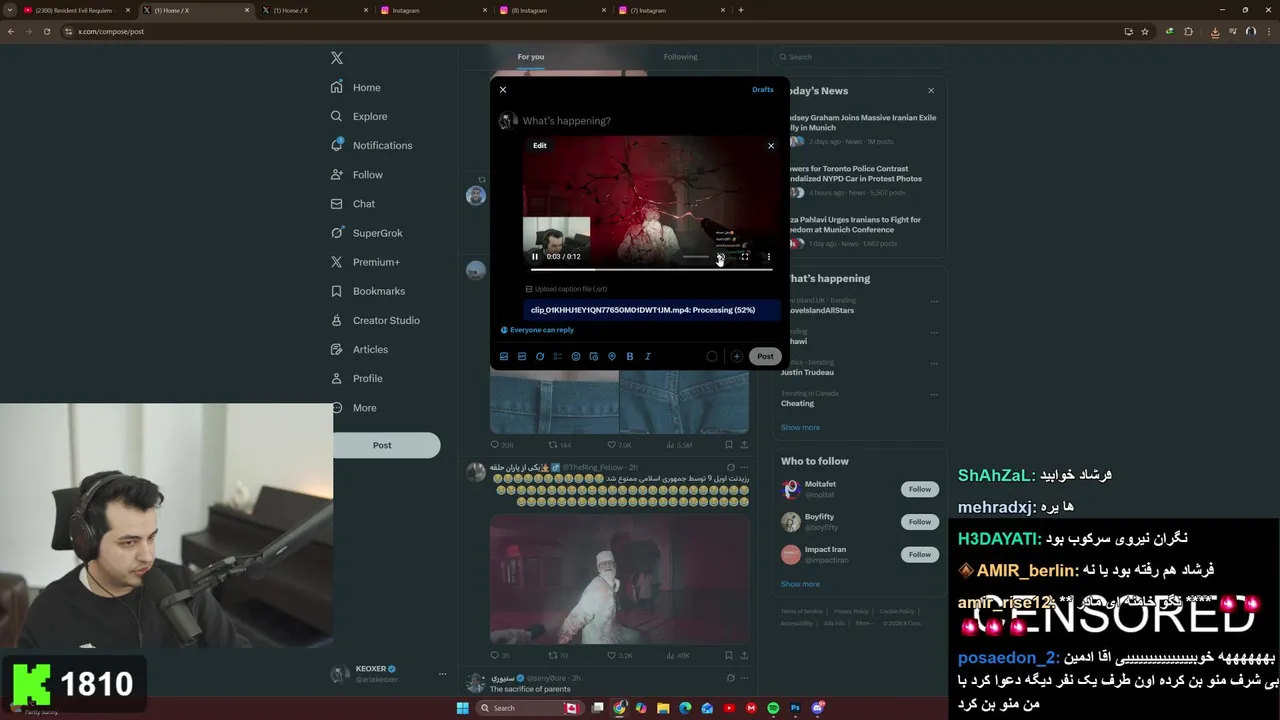Image resolution: width=1280 pixels, height=720 pixels.
Task: Switch to the For you tab
Action: click(531, 57)
